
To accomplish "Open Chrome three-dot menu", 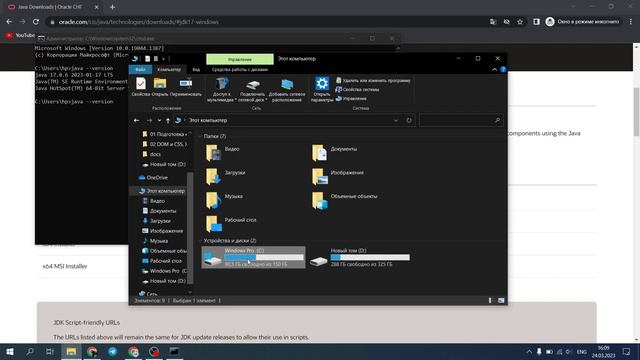I will click(631, 22).
